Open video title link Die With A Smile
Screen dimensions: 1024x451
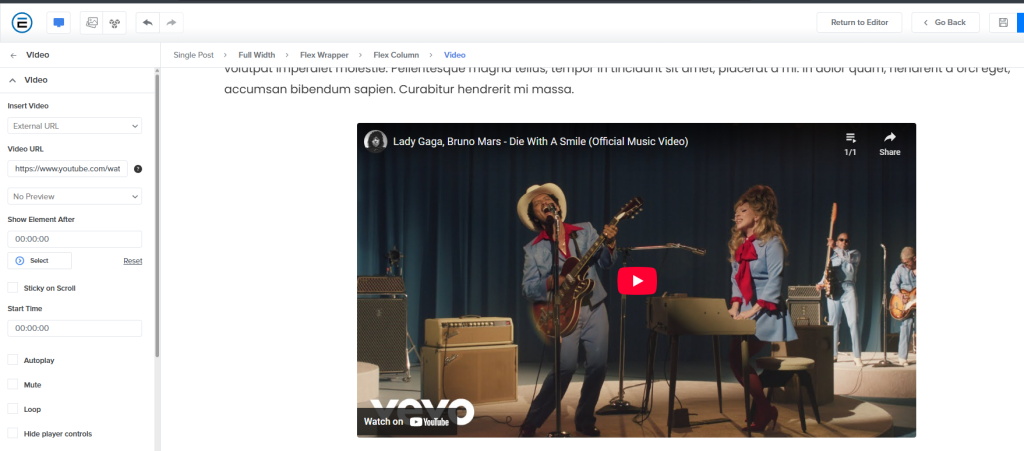(x=540, y=142)
